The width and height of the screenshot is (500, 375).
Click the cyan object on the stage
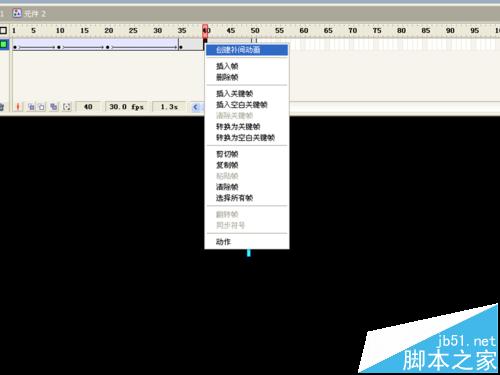point(249,253)
